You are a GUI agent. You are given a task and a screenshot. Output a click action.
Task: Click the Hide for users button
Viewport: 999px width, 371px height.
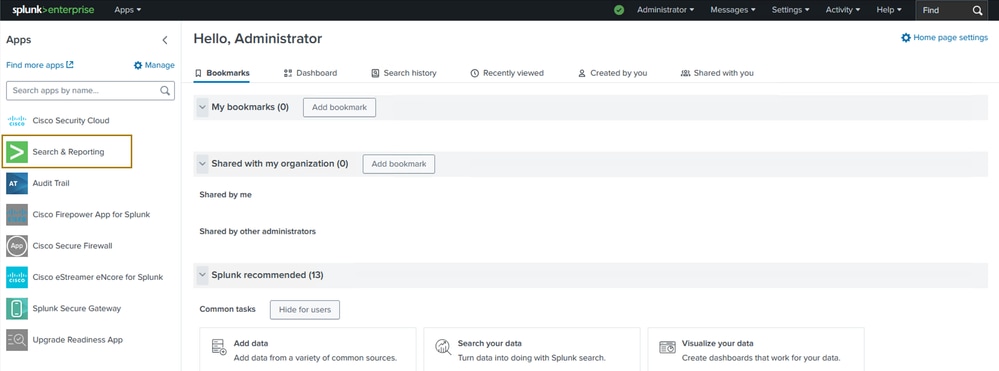pos(305,310)
